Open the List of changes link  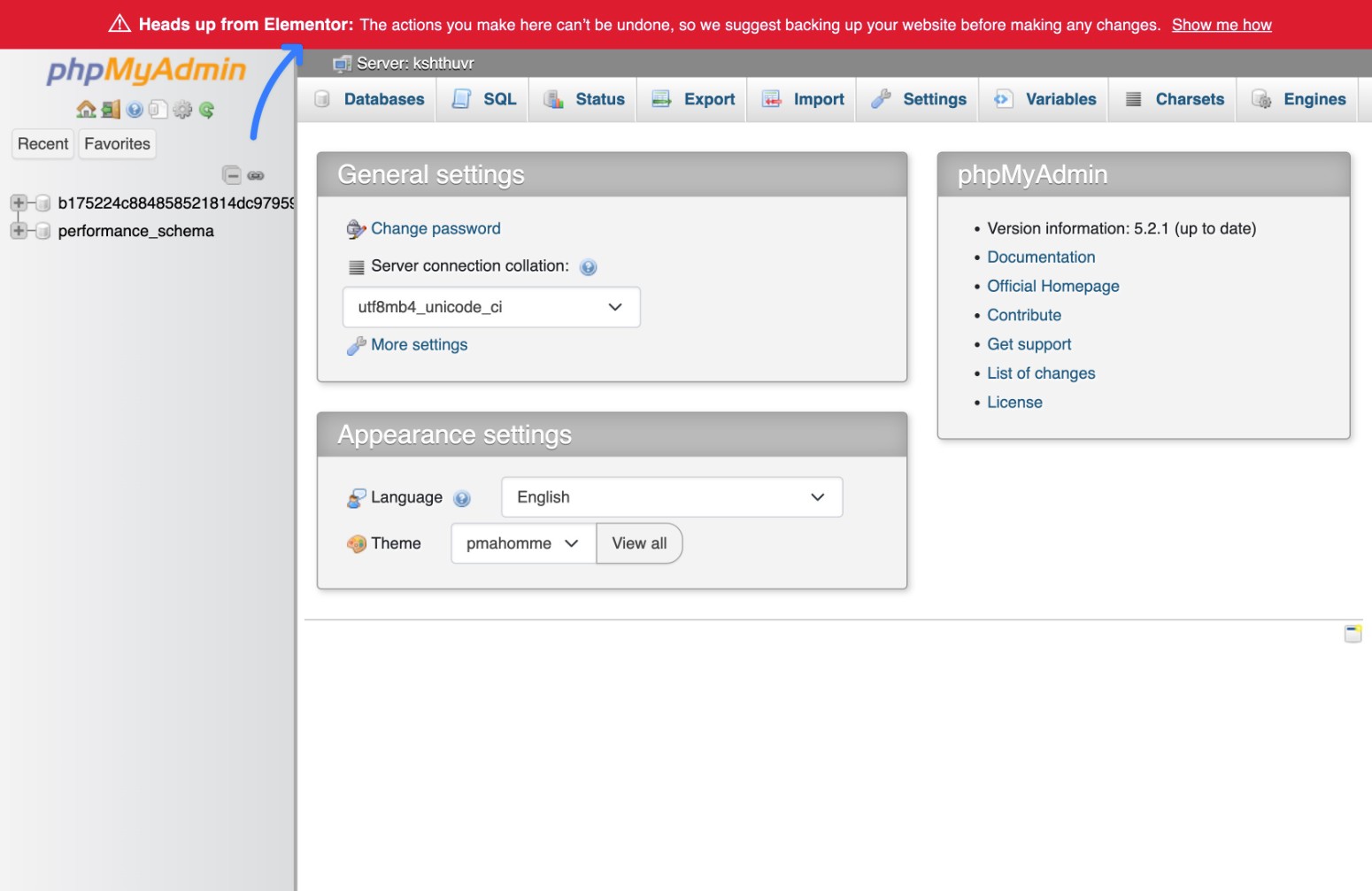[1041, 374]
